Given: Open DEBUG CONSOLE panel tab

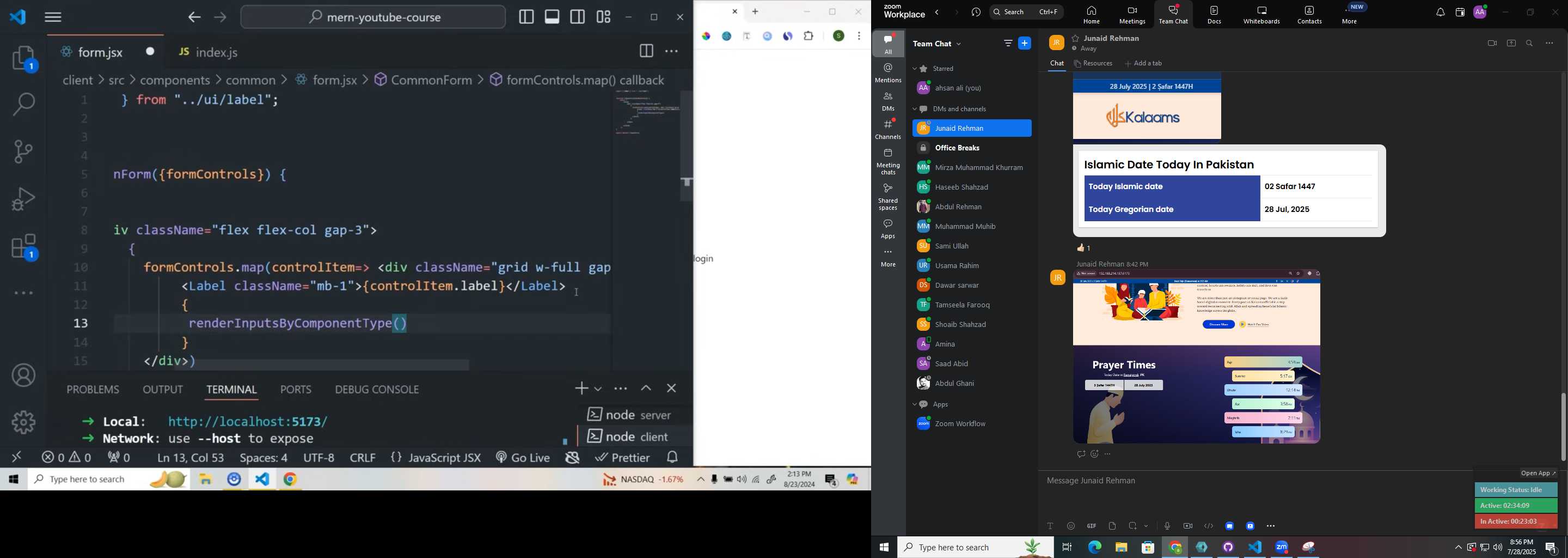Looking at the screenshot, I should pyautogui.click(x=377, y=389).
